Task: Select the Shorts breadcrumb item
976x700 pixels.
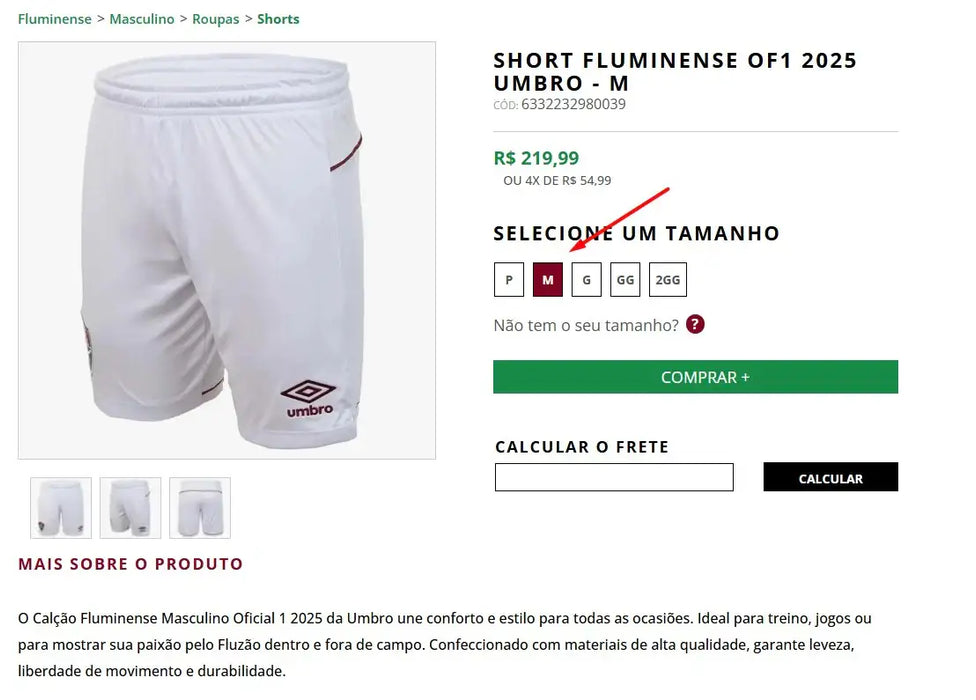Action: (278, 18)
